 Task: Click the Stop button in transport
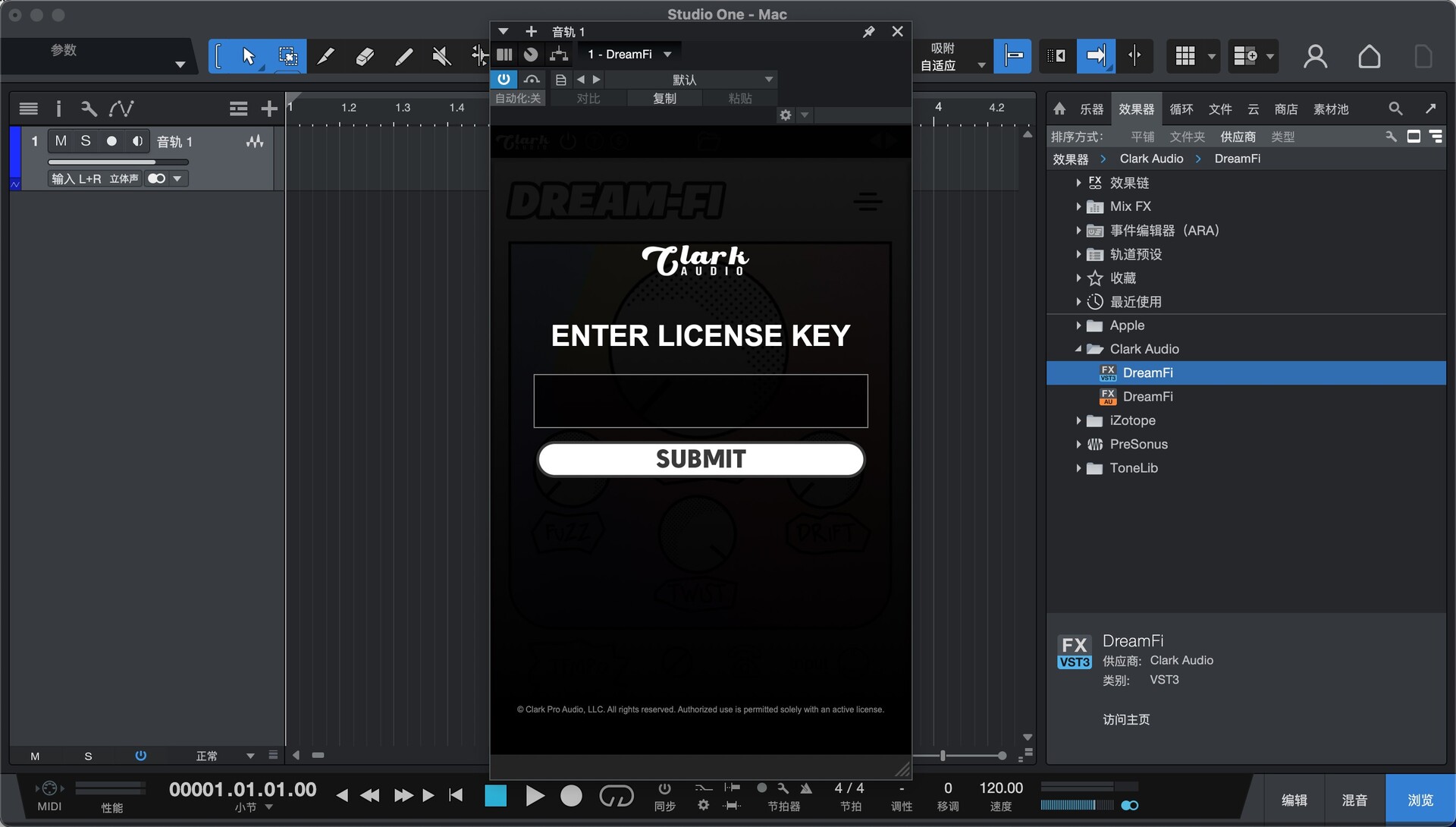click(496, 795)
